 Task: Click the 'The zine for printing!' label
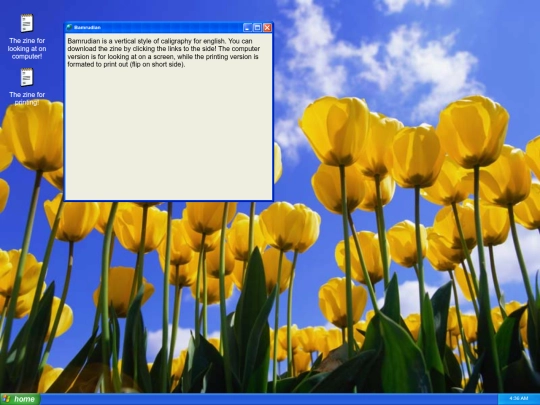tap(27, 98)
